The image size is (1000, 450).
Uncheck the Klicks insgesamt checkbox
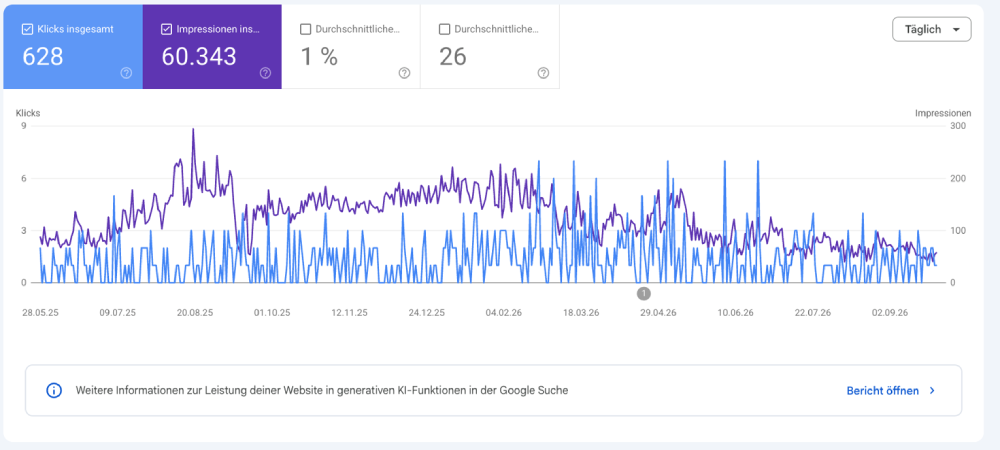[x=27, y=29]
